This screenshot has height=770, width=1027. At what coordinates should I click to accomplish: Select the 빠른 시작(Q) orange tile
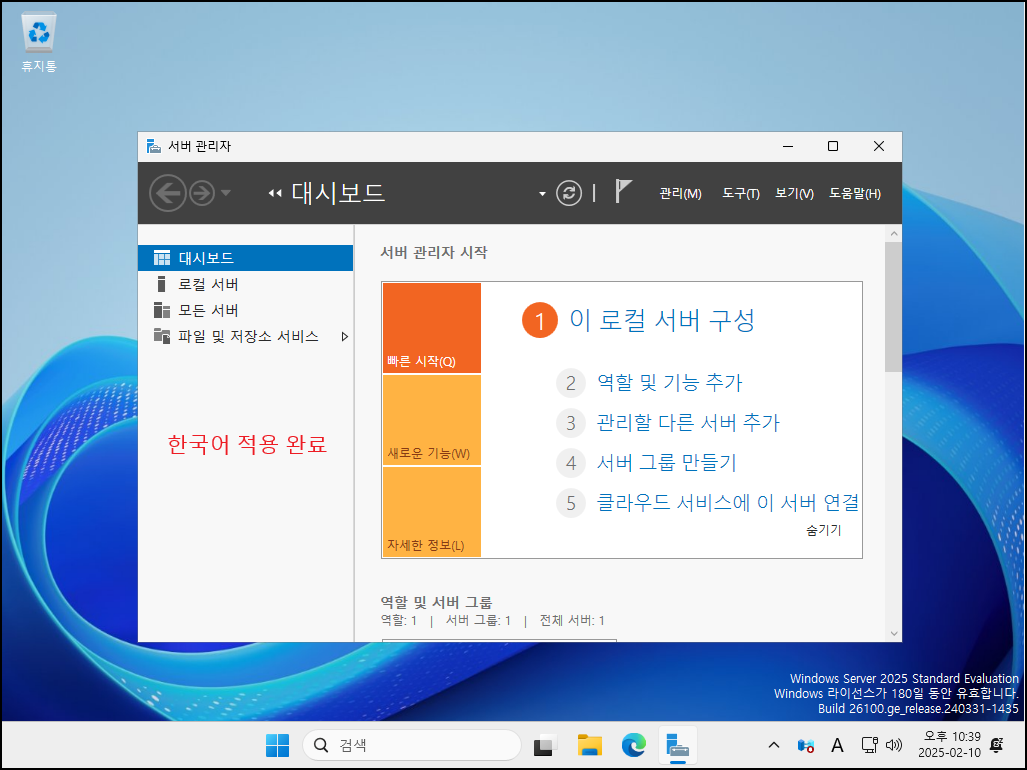pos(432,328)
